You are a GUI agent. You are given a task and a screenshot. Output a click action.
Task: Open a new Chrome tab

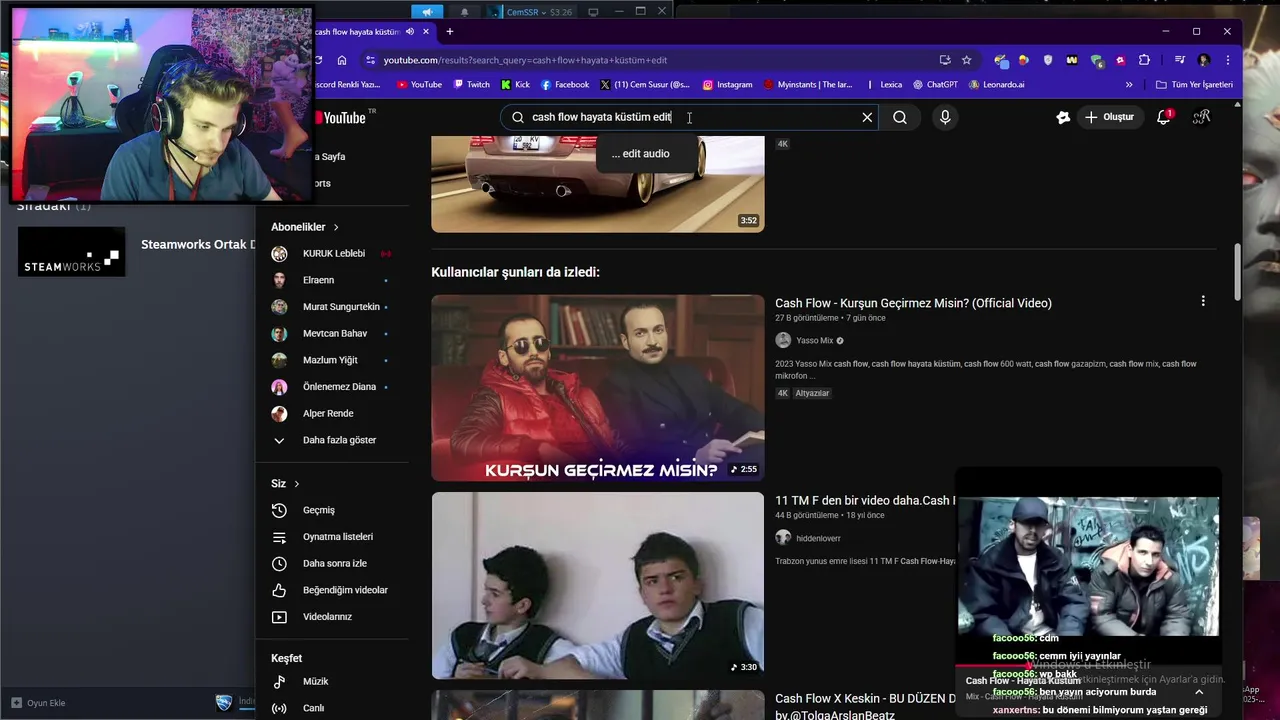click(x=449, y=32)
